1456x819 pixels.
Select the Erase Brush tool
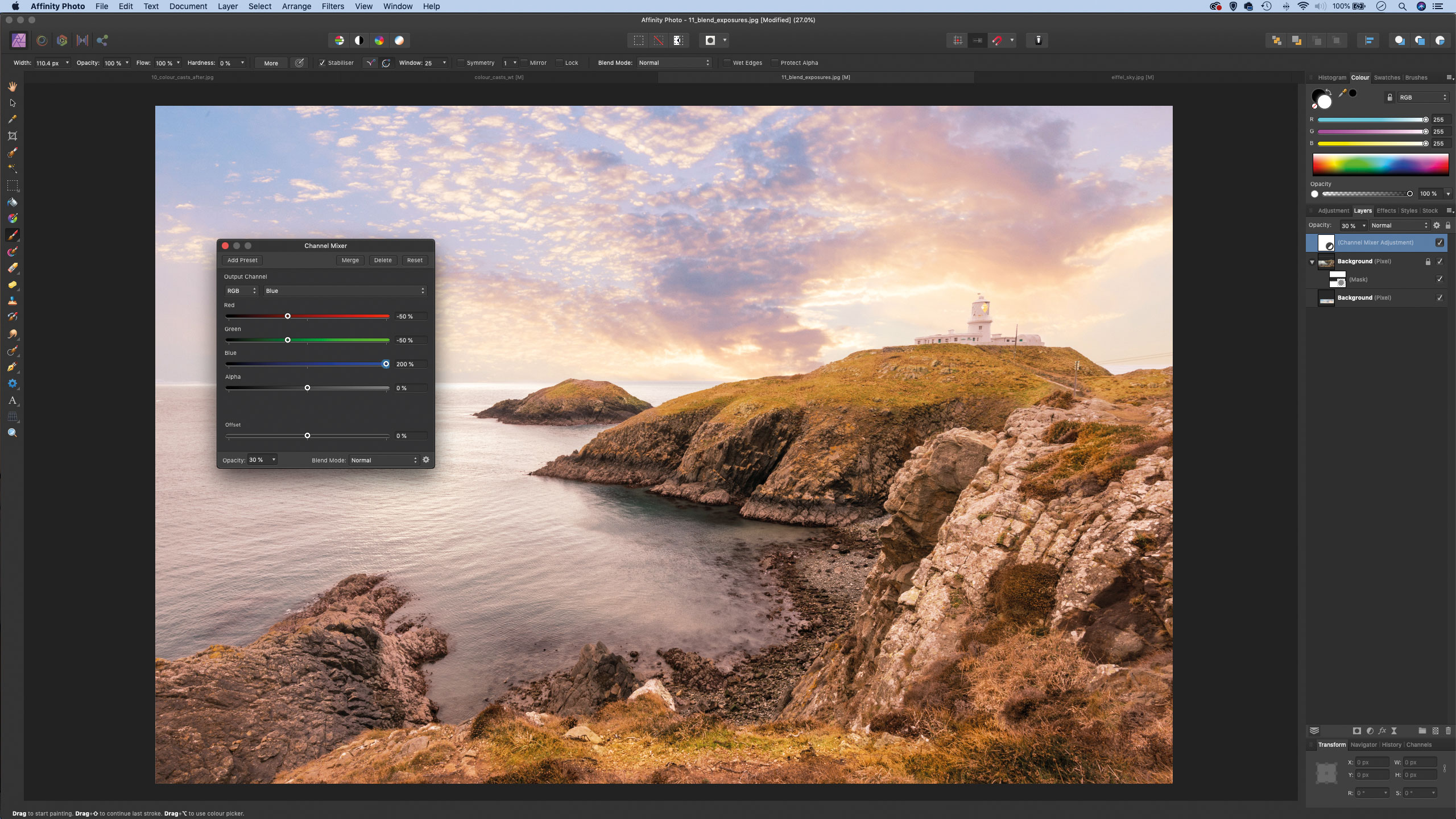click(x=13, y=268)
